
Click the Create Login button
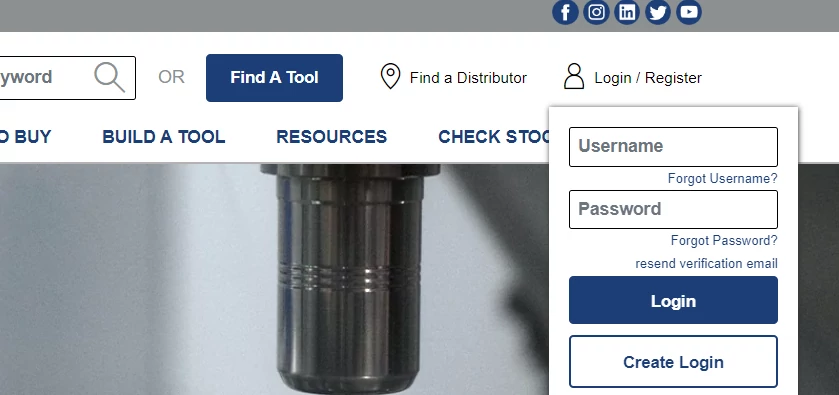673,362
